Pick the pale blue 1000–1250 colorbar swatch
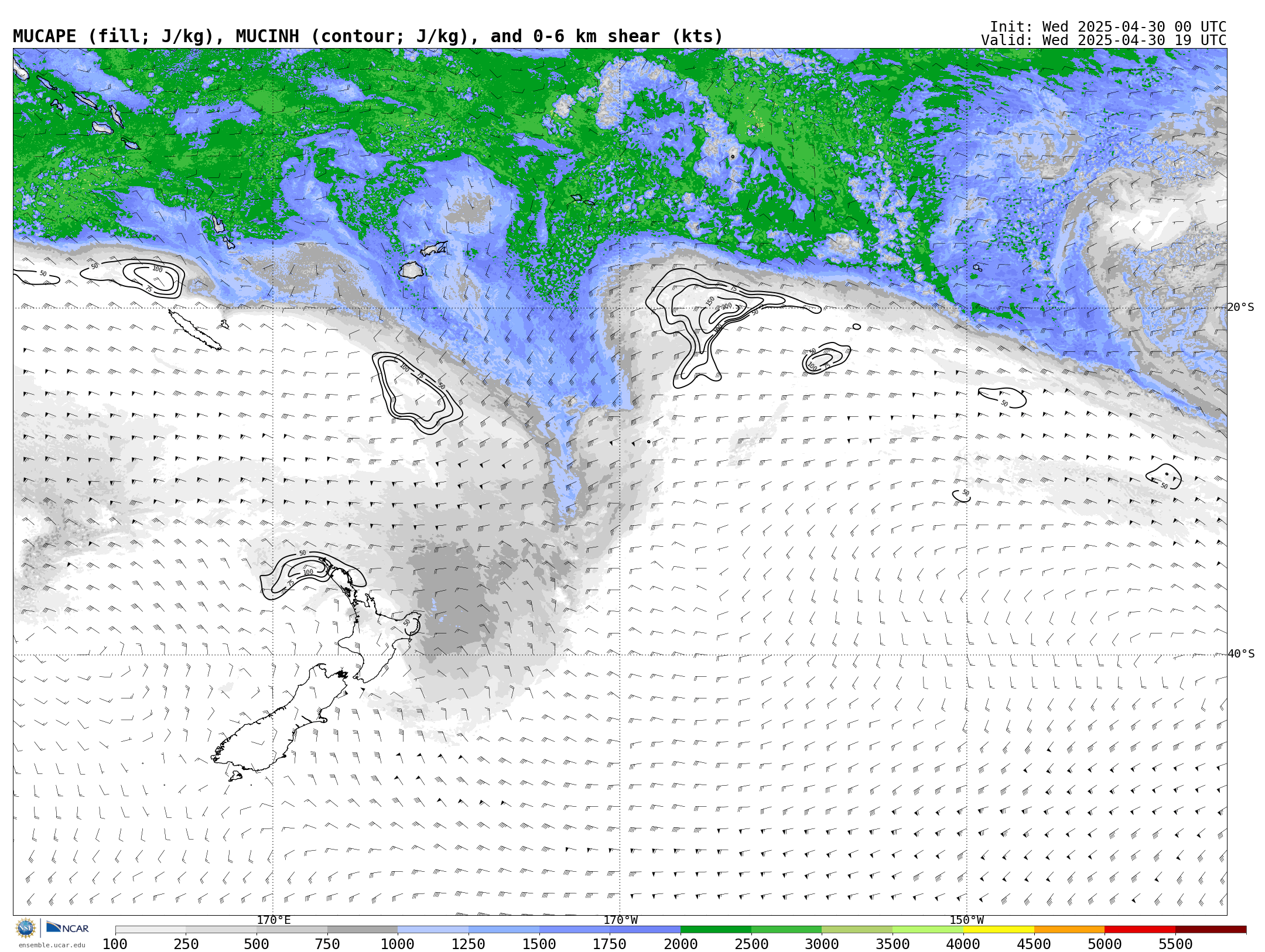The height and width of the screenshot is (952, 1265). pos(433,930)
